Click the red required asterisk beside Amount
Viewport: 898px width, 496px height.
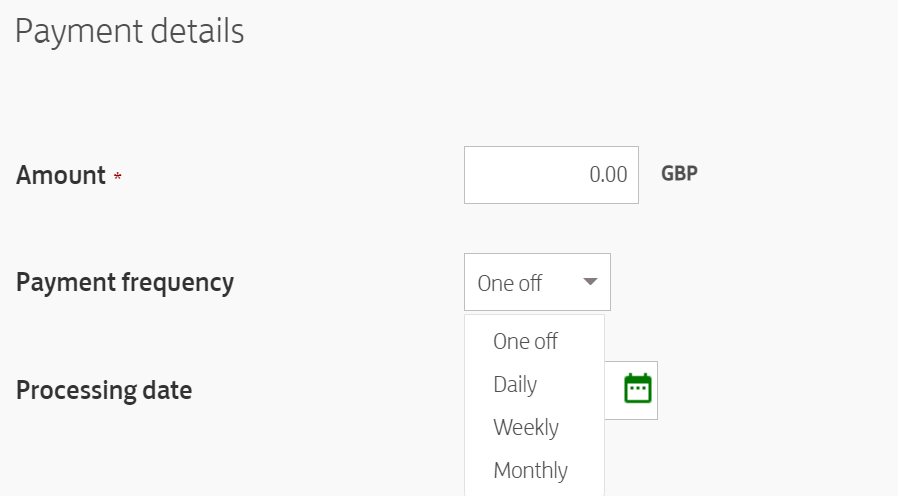click(117, 176)
